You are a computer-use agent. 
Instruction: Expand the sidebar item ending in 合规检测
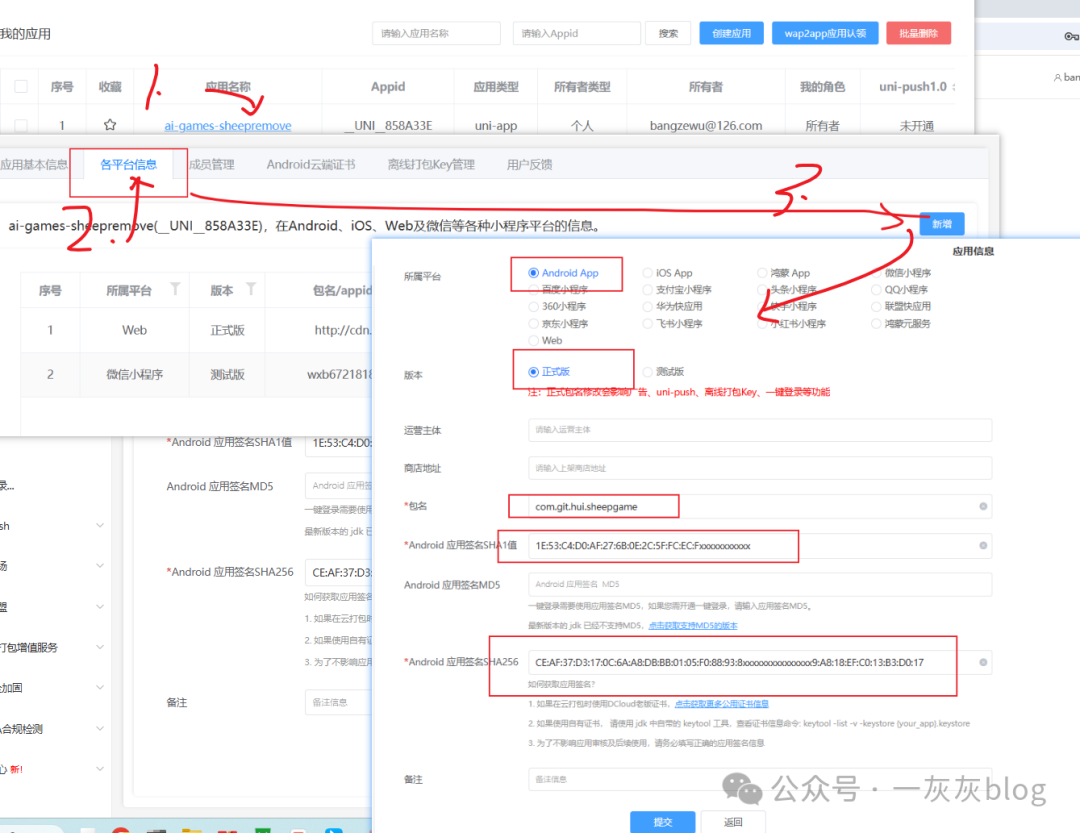coord(99,729)
